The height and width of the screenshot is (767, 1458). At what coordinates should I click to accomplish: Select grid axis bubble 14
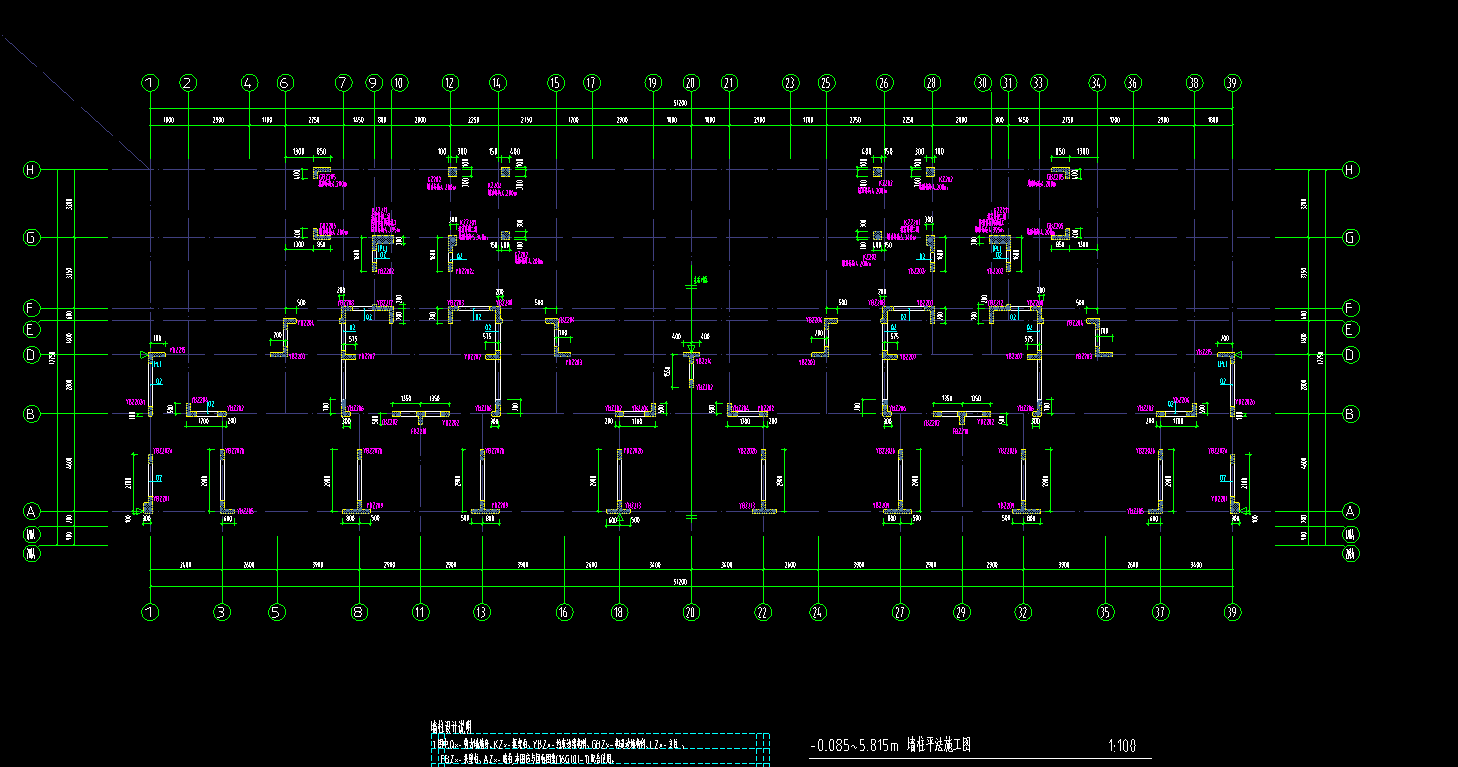[498, 83]
